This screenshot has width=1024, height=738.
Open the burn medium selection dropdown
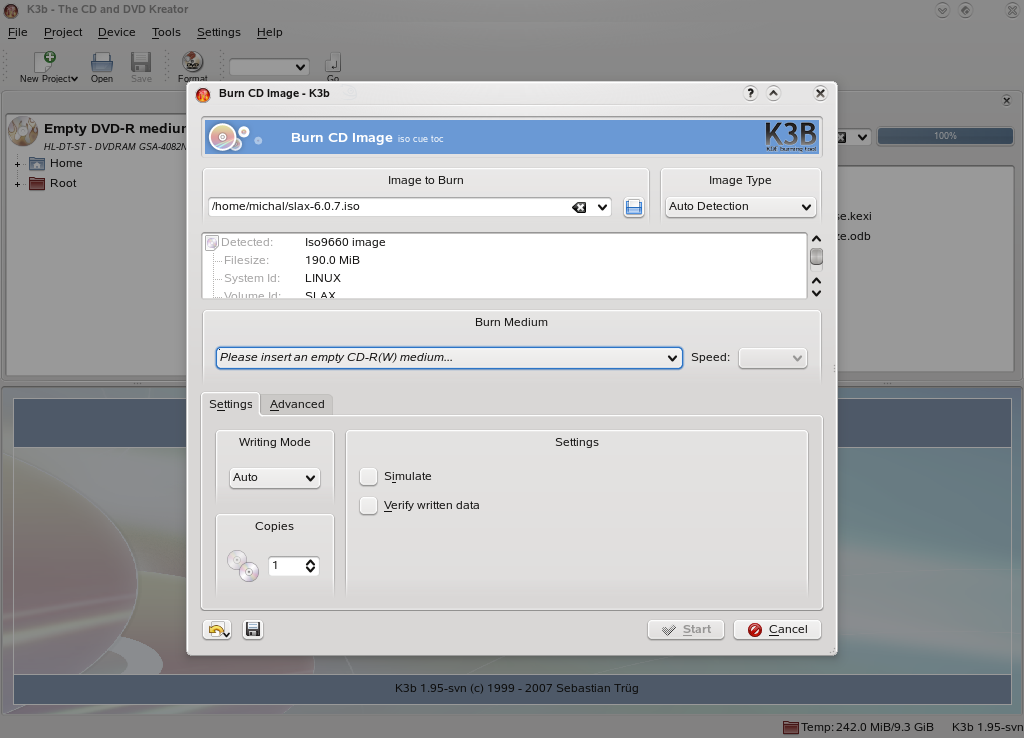[x=449, y=358]
